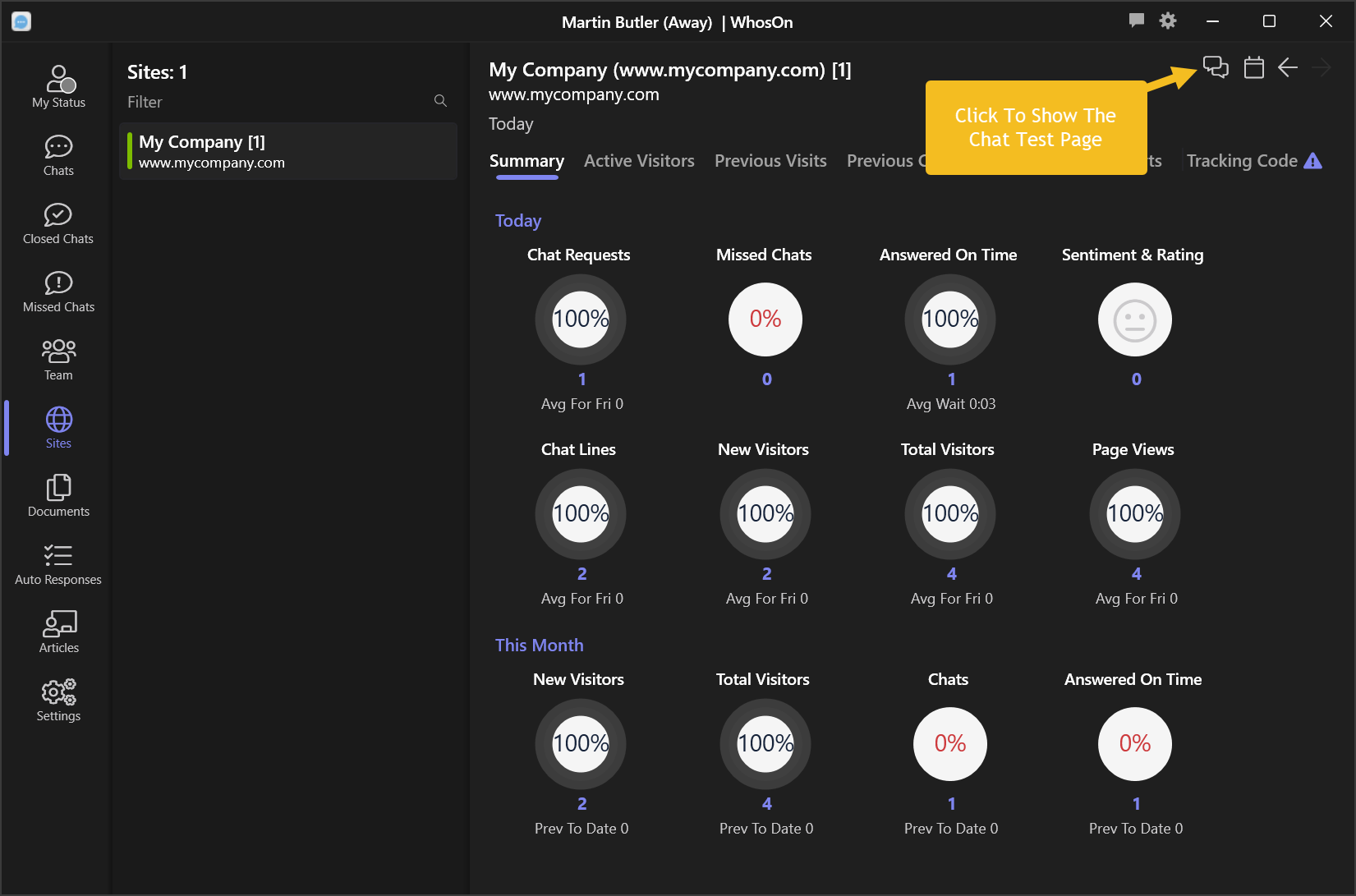This screenshot has width=1356, height=896.
Task: Click the Chat Requests 100% gauge
Action: tap(581, 319)
